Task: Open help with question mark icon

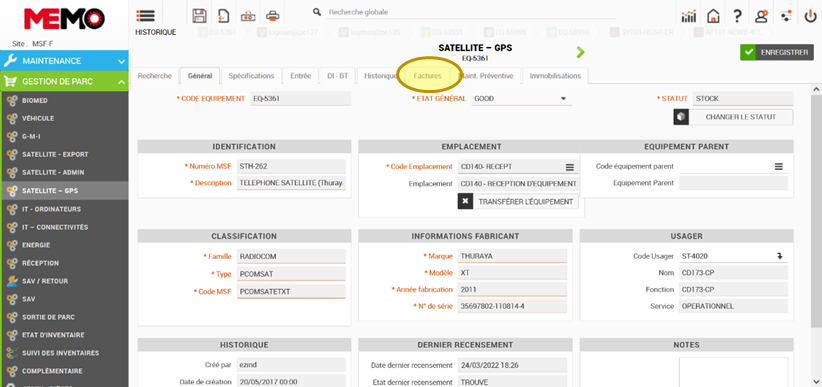Action: point(737,16)
